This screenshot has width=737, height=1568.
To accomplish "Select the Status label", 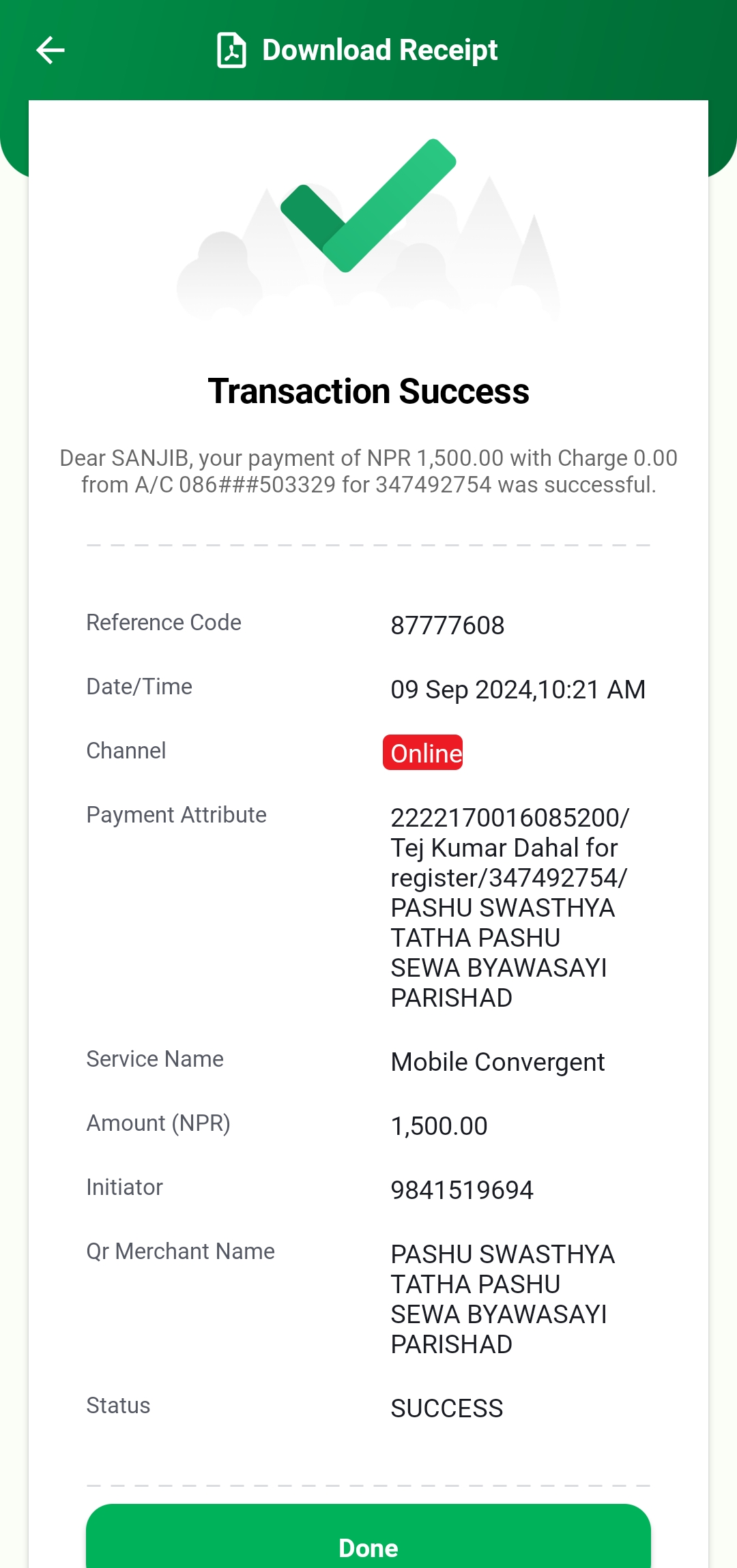I will 118,1405.
